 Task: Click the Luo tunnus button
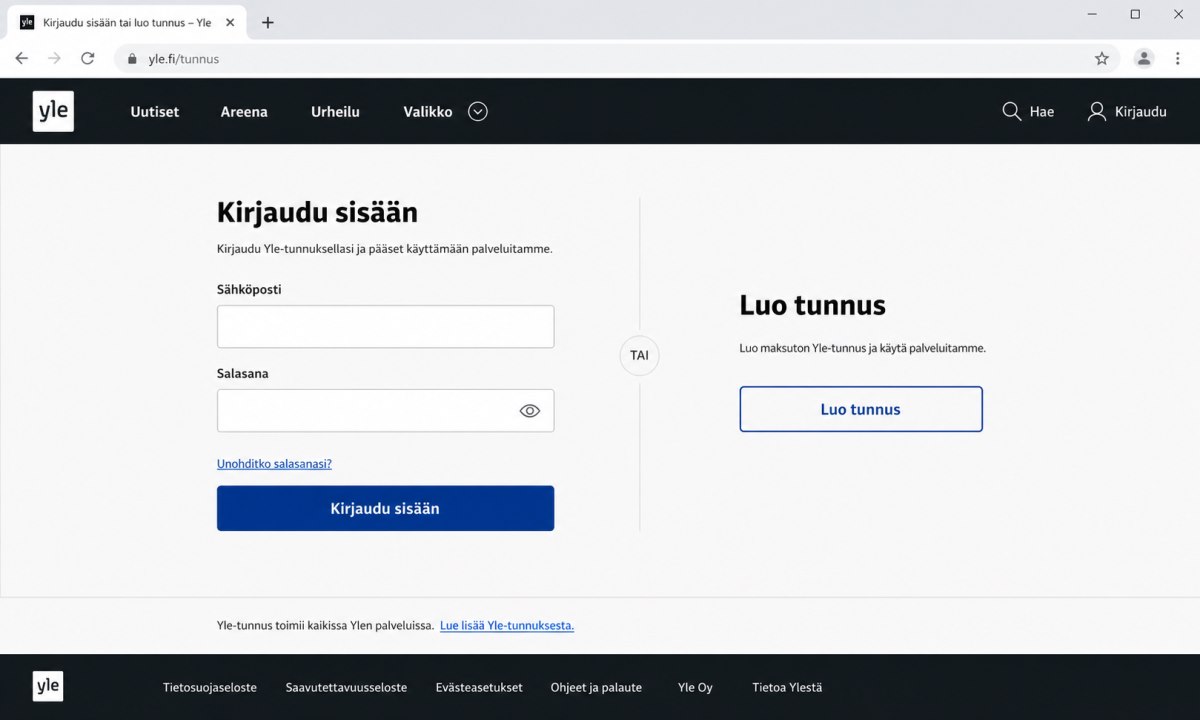tap(861, 409)
